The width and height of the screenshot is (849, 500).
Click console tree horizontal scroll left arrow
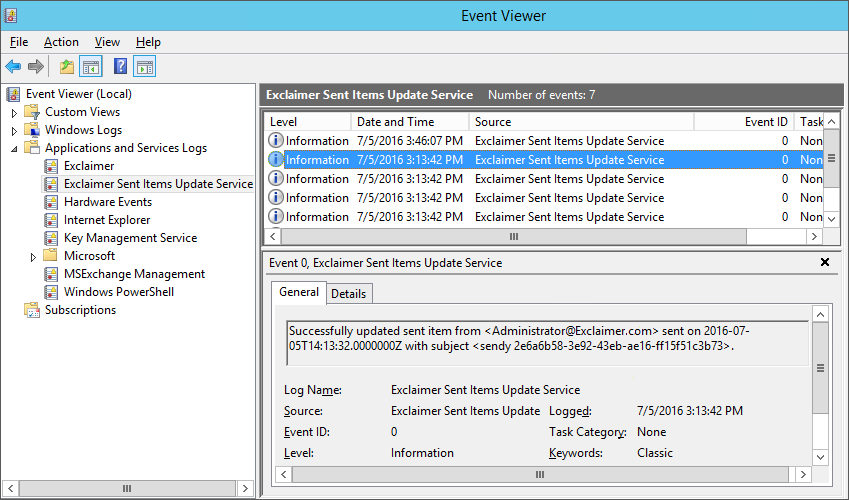[x=11, y=489]
